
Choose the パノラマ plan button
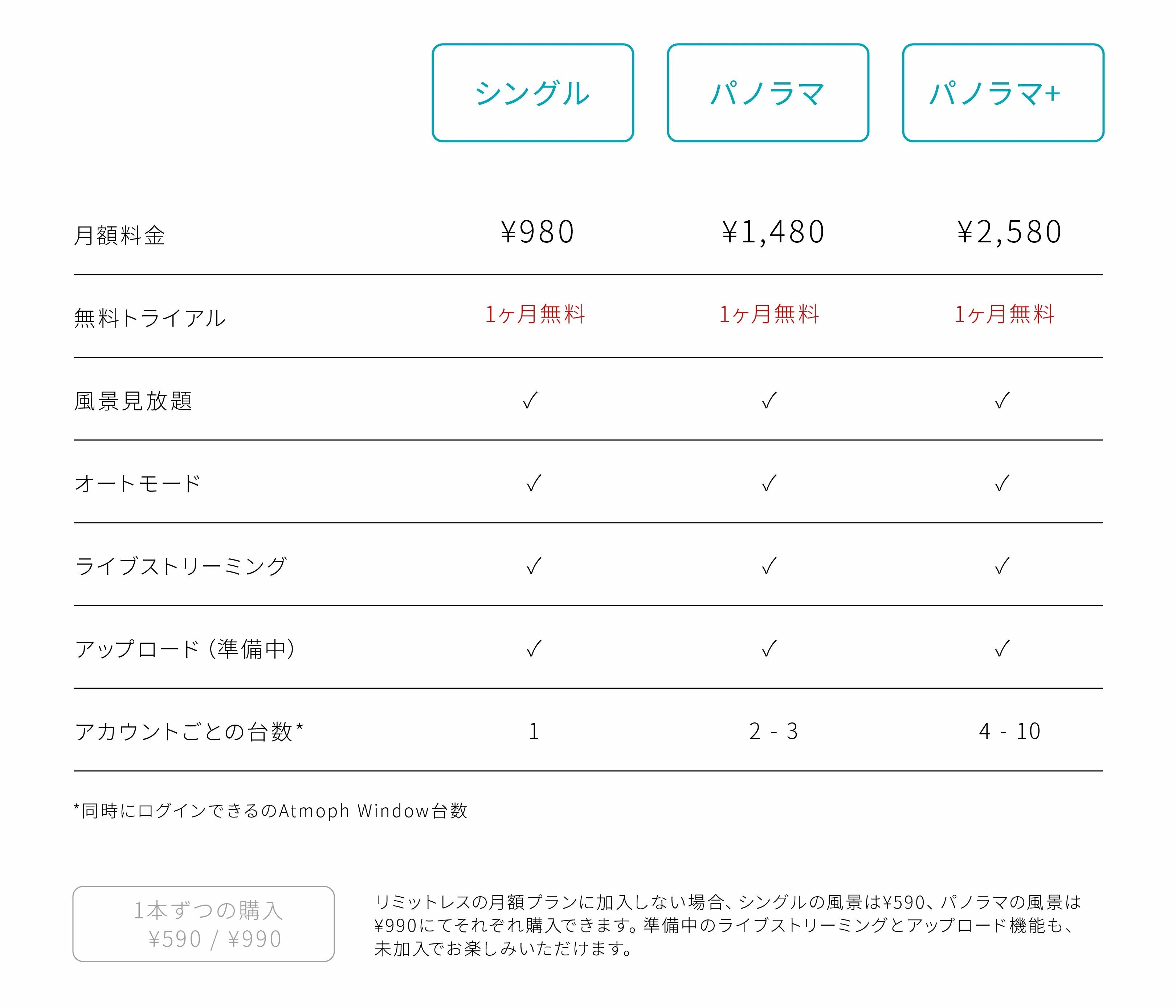pyautogui.click(x=768, y=93)
